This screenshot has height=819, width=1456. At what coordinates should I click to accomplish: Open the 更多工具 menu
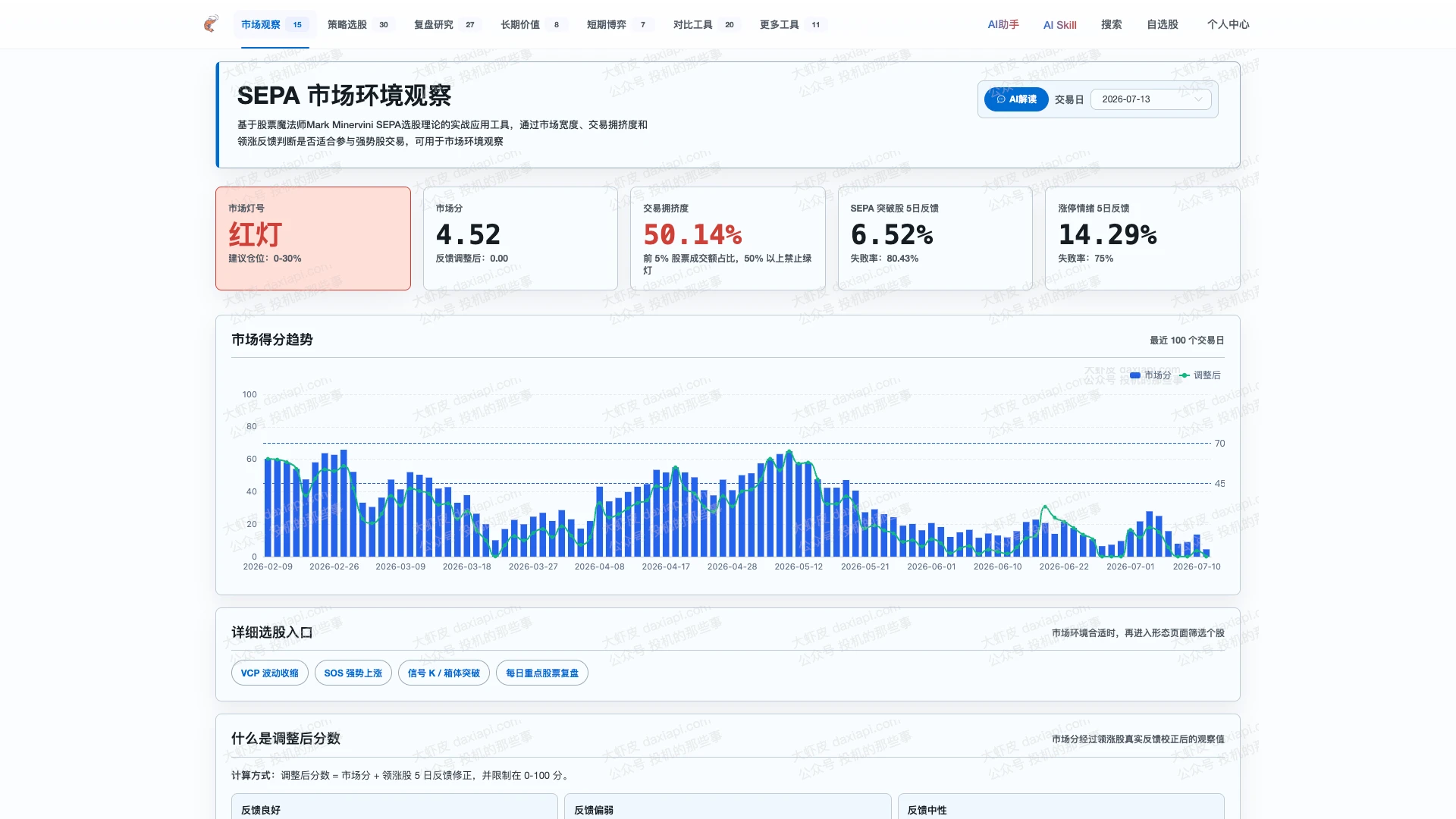click(x=792, y=24)
